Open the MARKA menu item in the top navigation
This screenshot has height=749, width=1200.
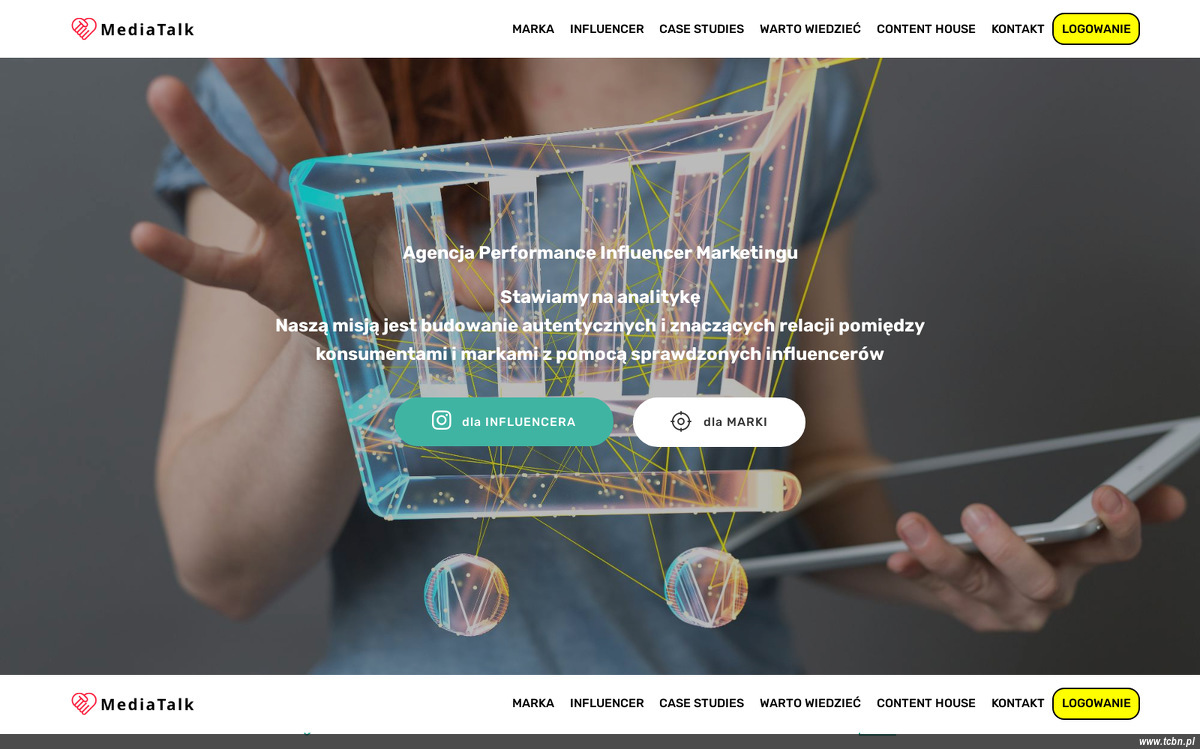tap(533, 29)
